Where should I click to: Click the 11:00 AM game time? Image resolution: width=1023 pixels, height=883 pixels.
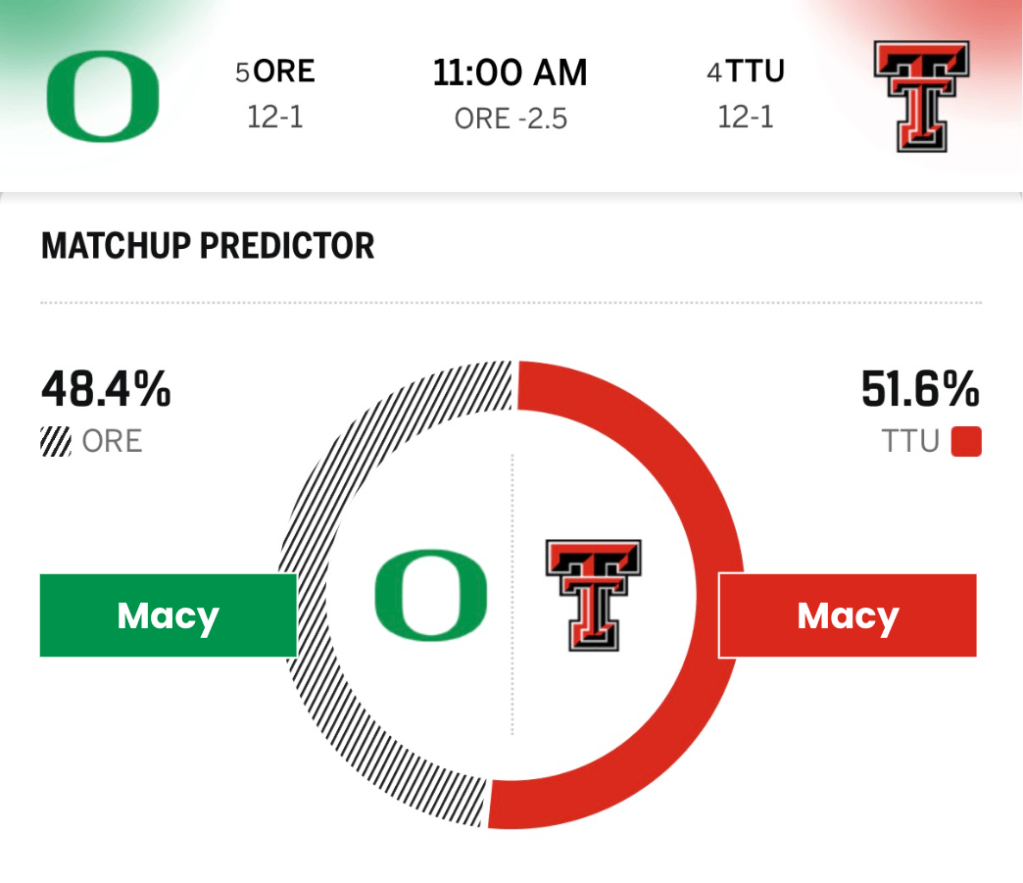(x=510, y=73)
